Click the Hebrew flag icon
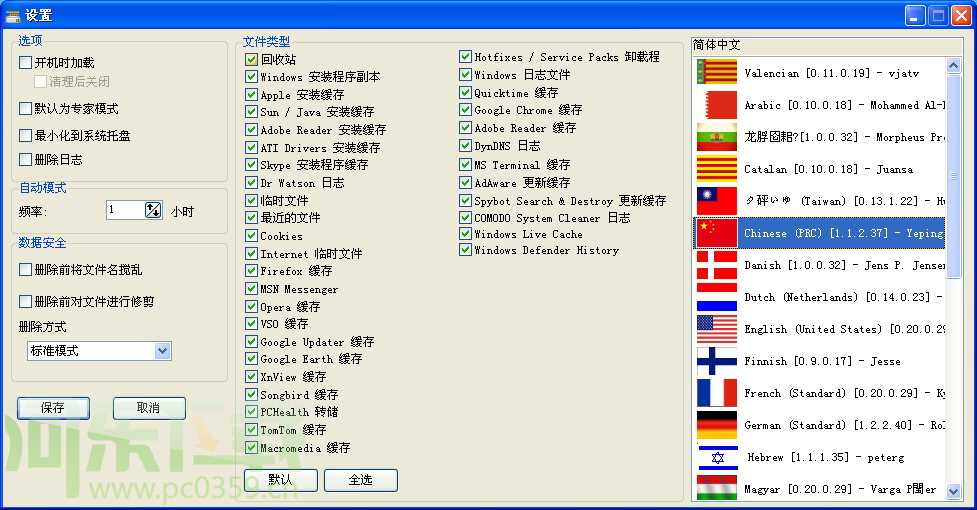The width and height of the screenshot is (977, 510). [x=717, y=457]
